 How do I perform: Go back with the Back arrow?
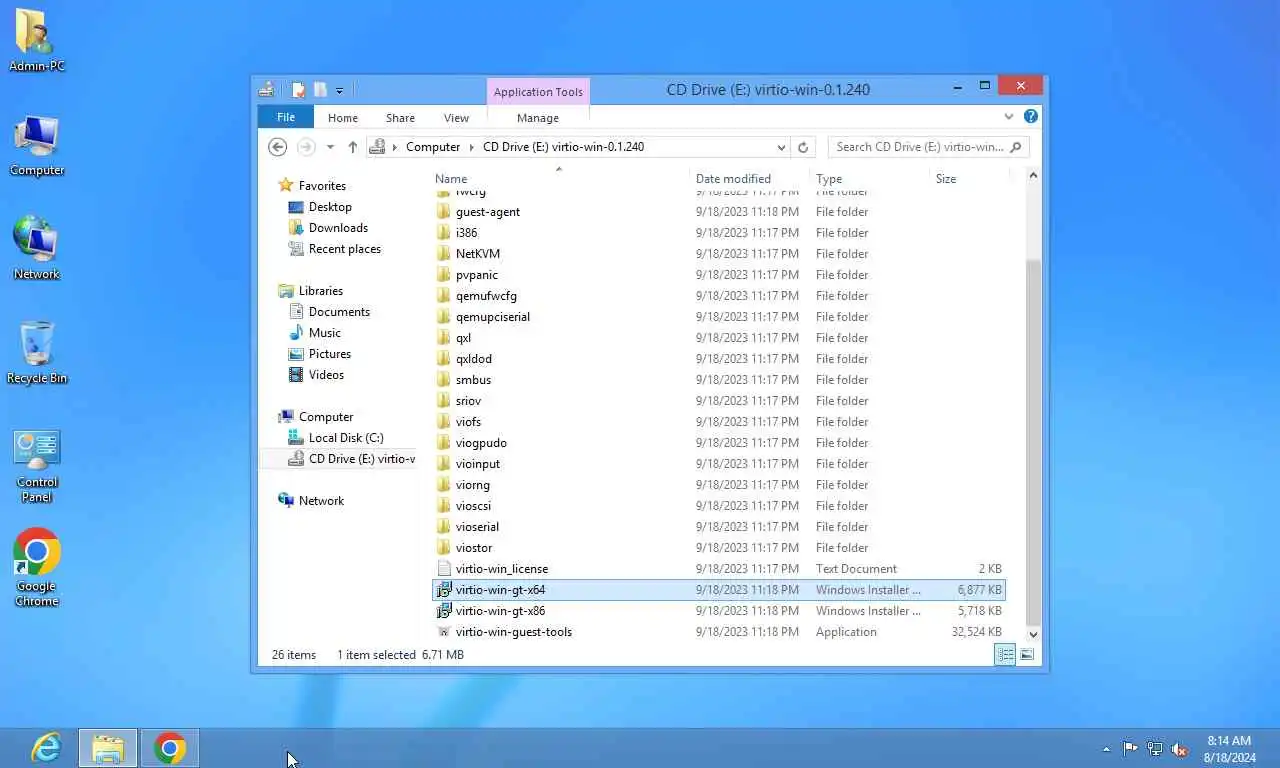(x=278, y=147)
